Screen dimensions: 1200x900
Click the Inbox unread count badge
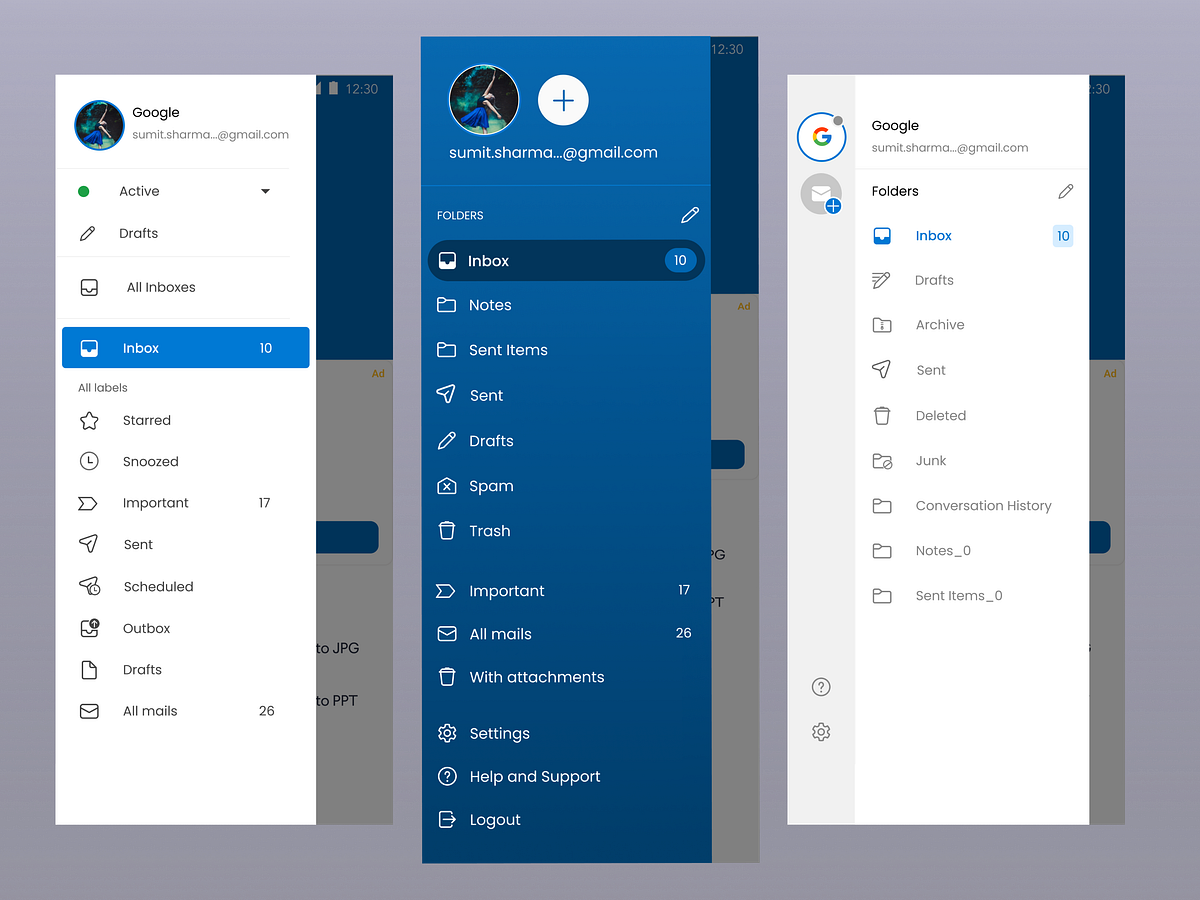click(x=680, y=260)
